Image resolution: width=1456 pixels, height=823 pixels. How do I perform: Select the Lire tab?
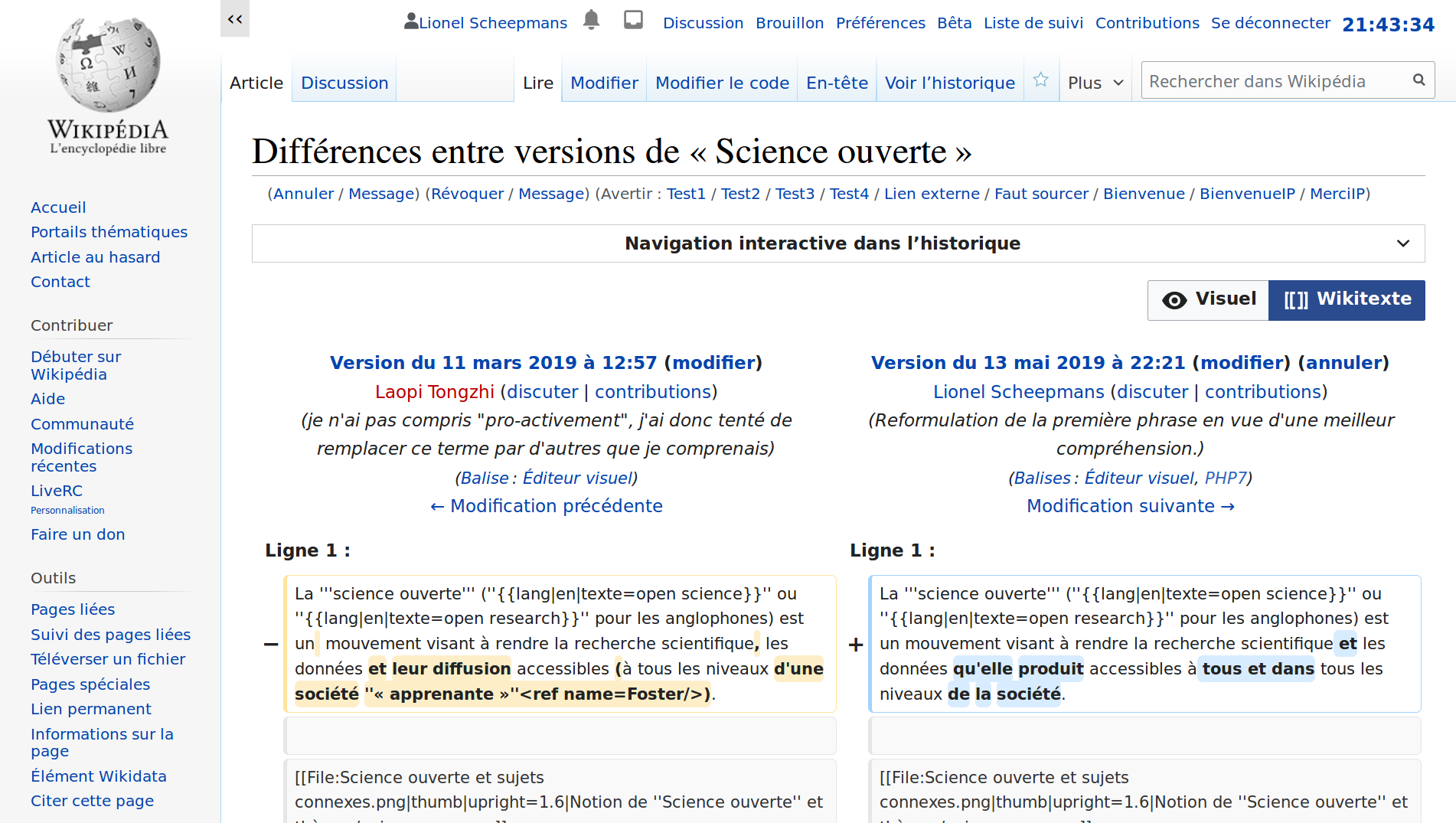[x=538, y=83]
